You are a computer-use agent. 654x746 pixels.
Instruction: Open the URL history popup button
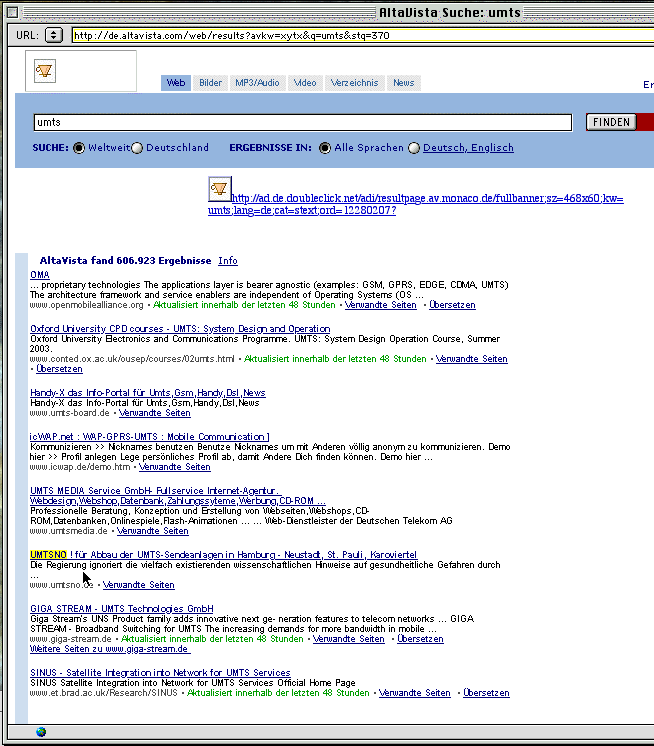(x=54, y=35)
